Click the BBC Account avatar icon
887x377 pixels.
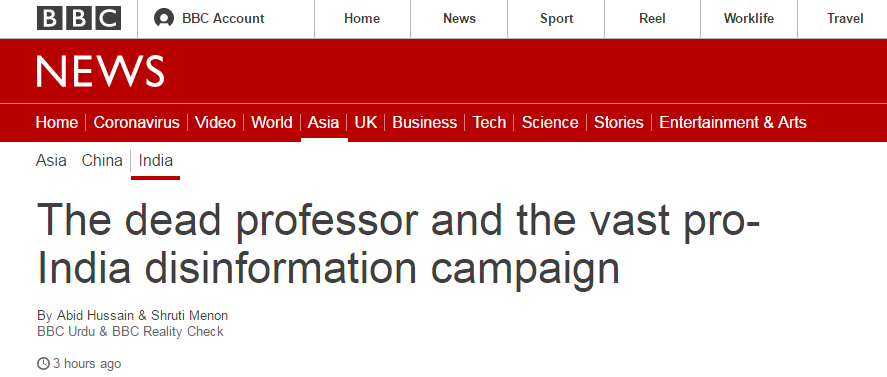(163, 18)
